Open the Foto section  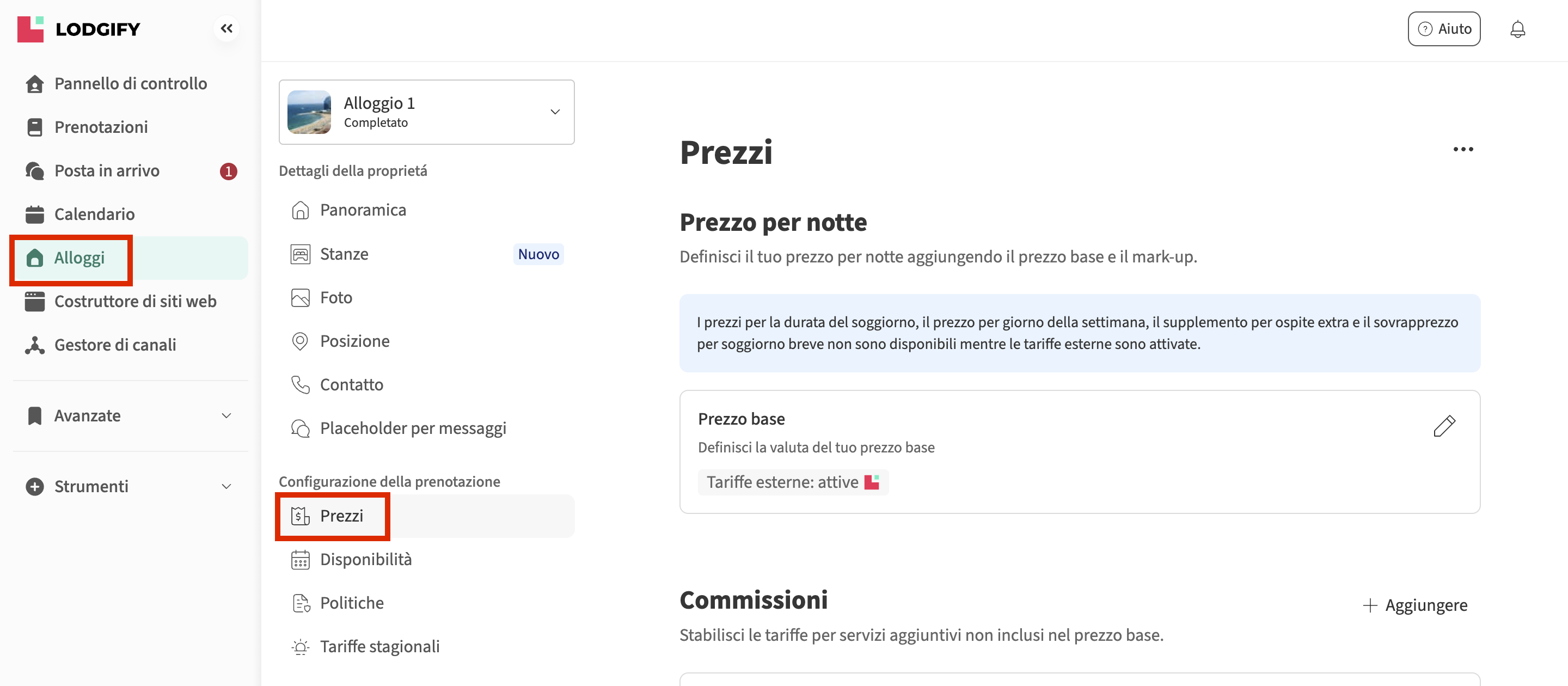click(336, 298)
